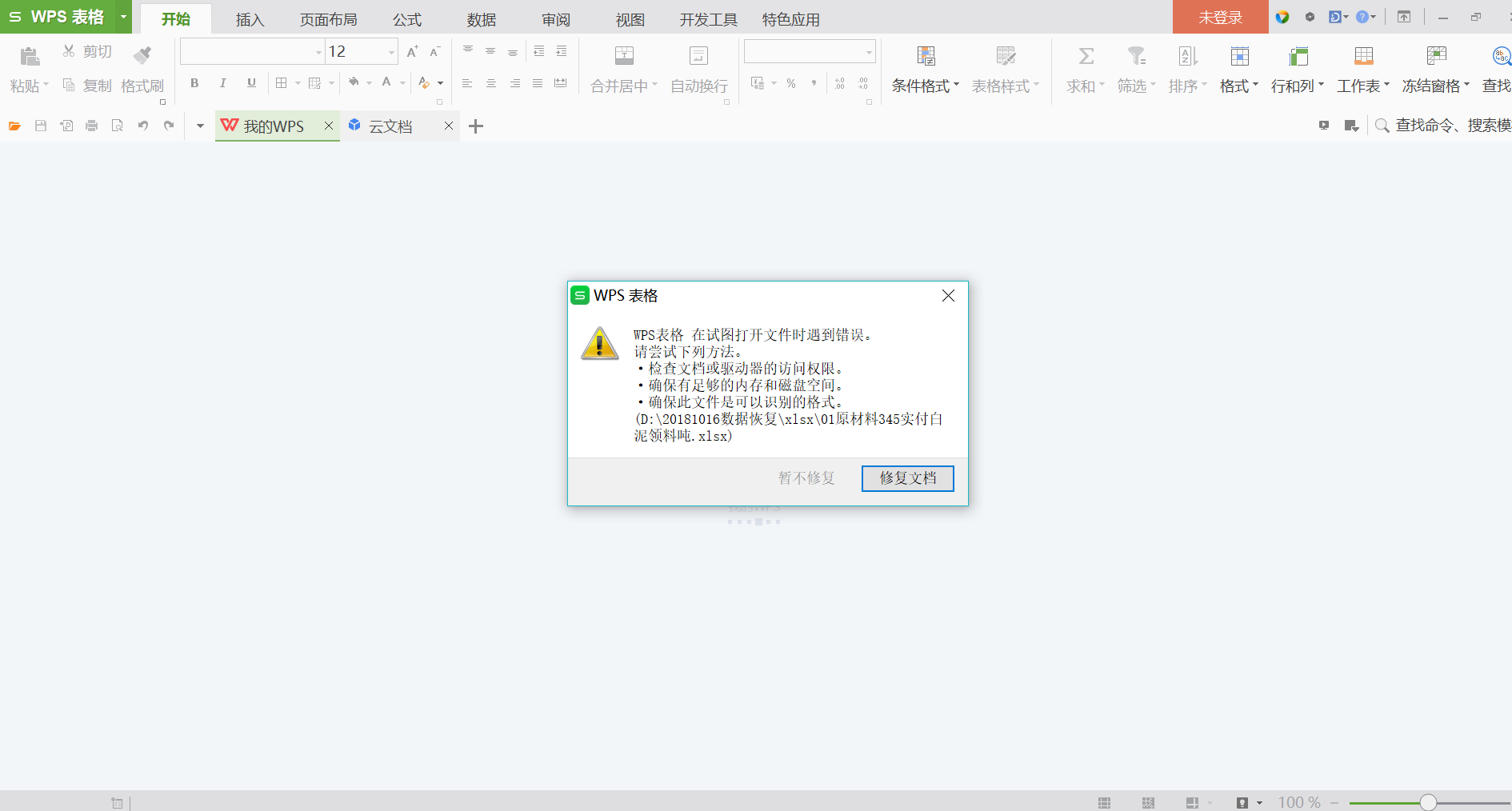Click the save icon in quick toolbar
The image size is (1512, 811).
(41, 126)
